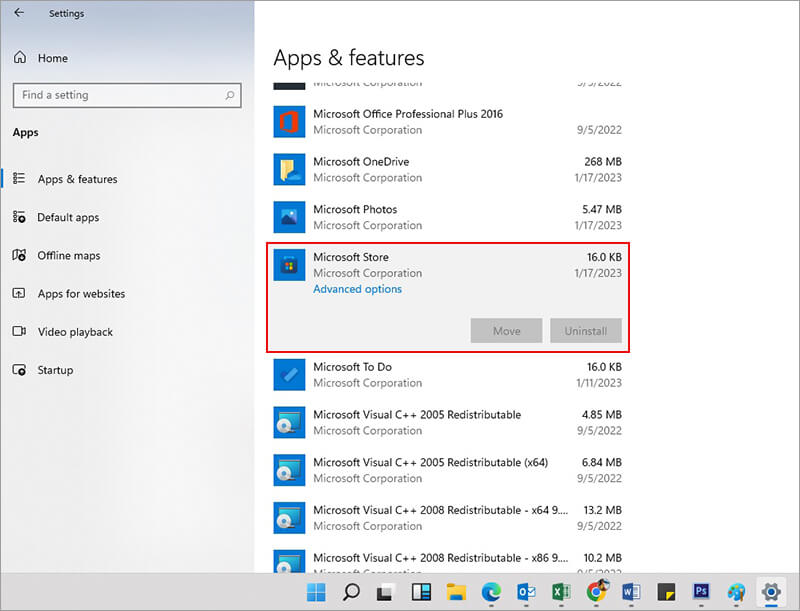Open the Video playback page

(x=75, y=332)
